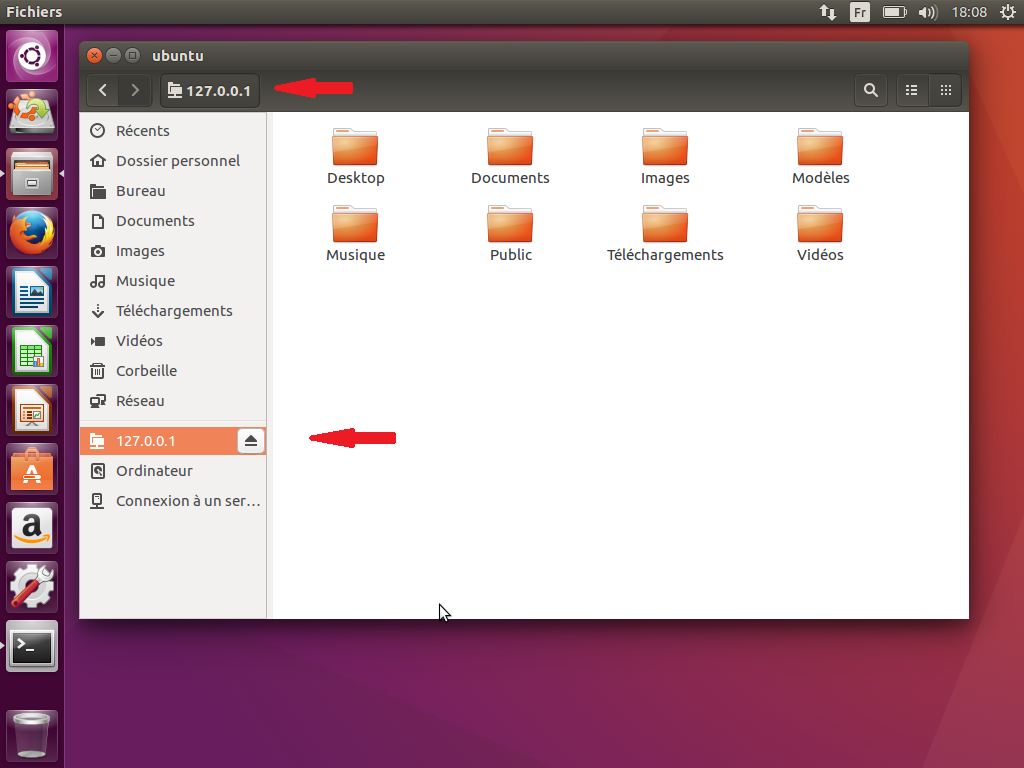
Task: Click the search magnifier icon in toolbar
Action: coord(871,90)
